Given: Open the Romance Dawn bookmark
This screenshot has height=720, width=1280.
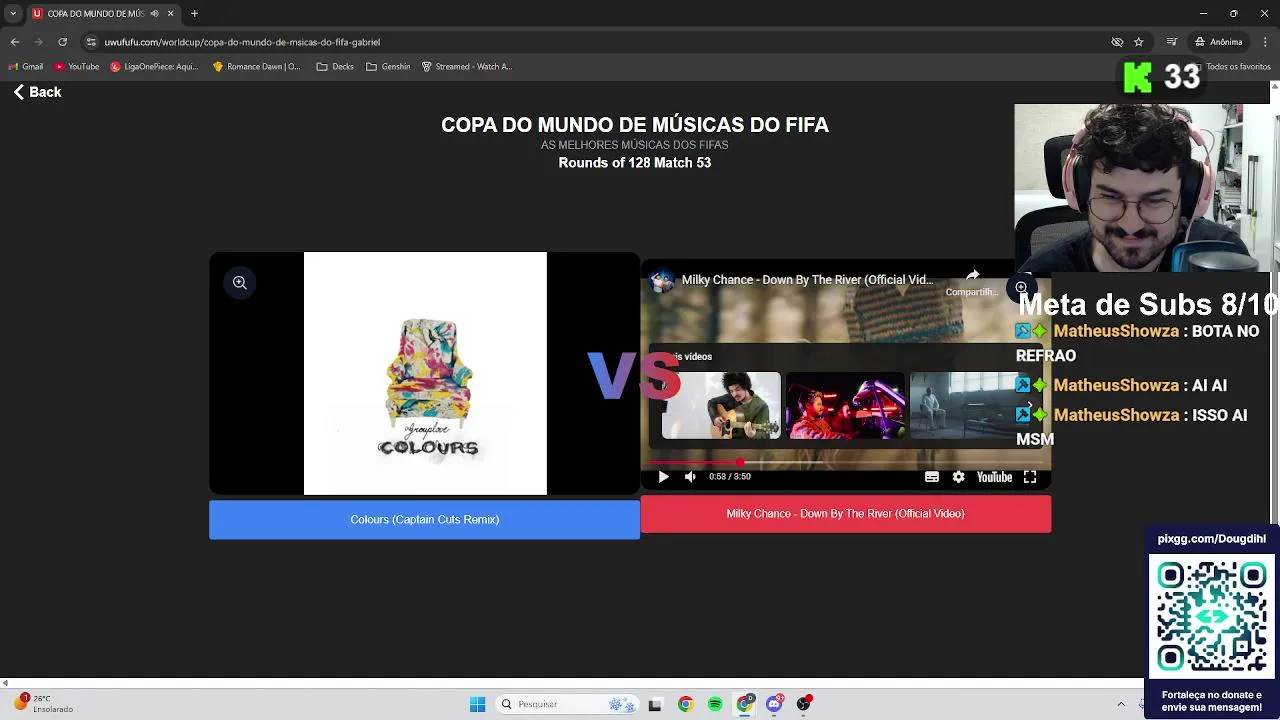Looking at the screenshot, I should 256,67.
